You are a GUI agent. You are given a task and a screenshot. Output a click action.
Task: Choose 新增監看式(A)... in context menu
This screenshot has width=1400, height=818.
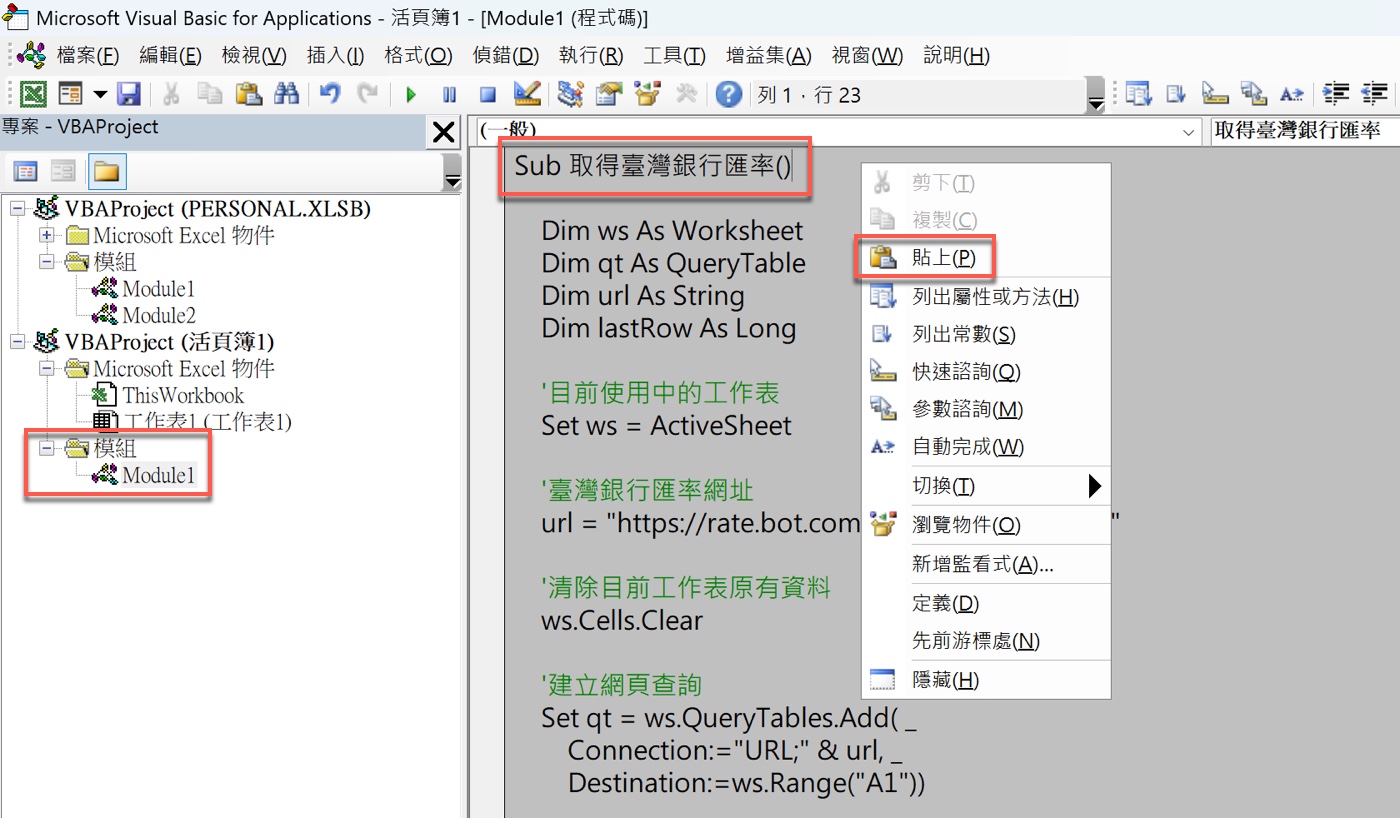pos(986,565)
